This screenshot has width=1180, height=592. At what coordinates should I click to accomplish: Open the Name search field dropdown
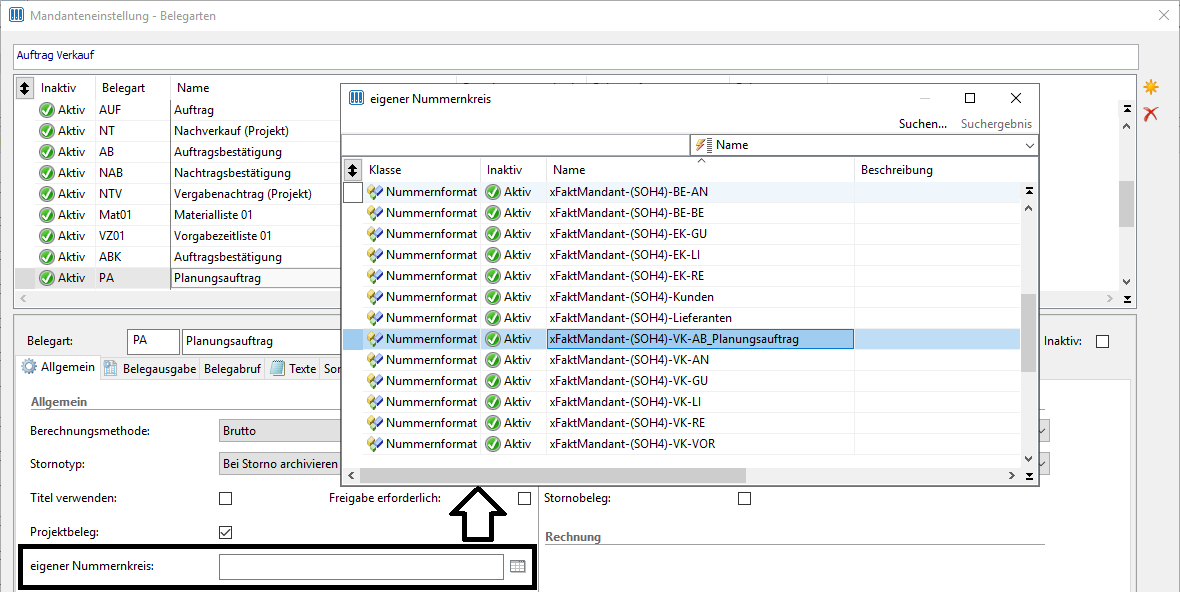(x=1029, y=145)
